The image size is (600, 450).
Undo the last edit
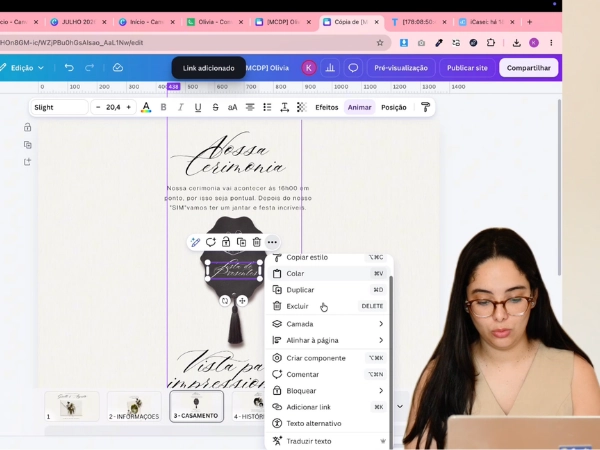pyautogui.click(x=69, y=68)
